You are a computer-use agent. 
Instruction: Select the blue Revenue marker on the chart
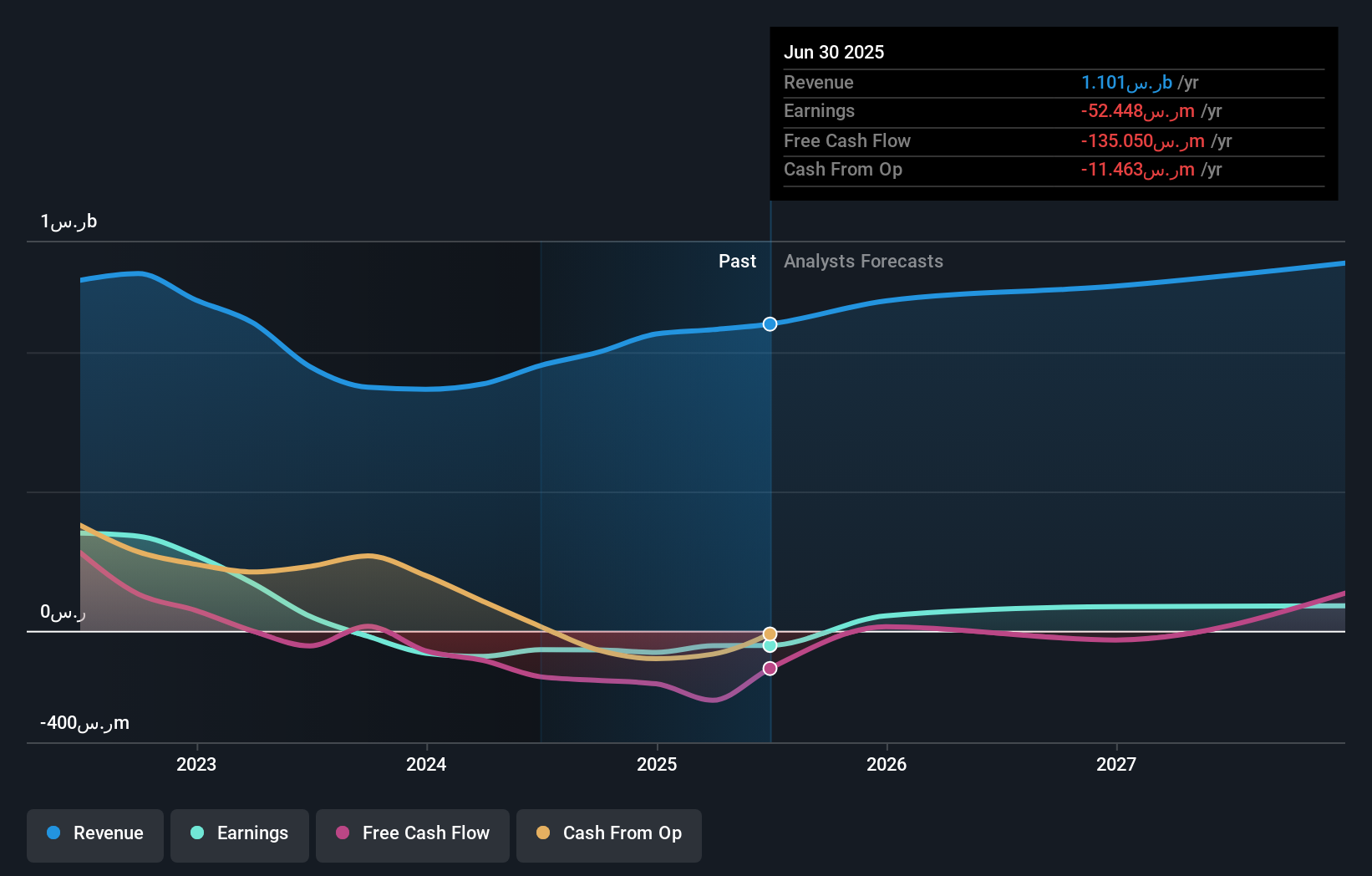[770, 324]
